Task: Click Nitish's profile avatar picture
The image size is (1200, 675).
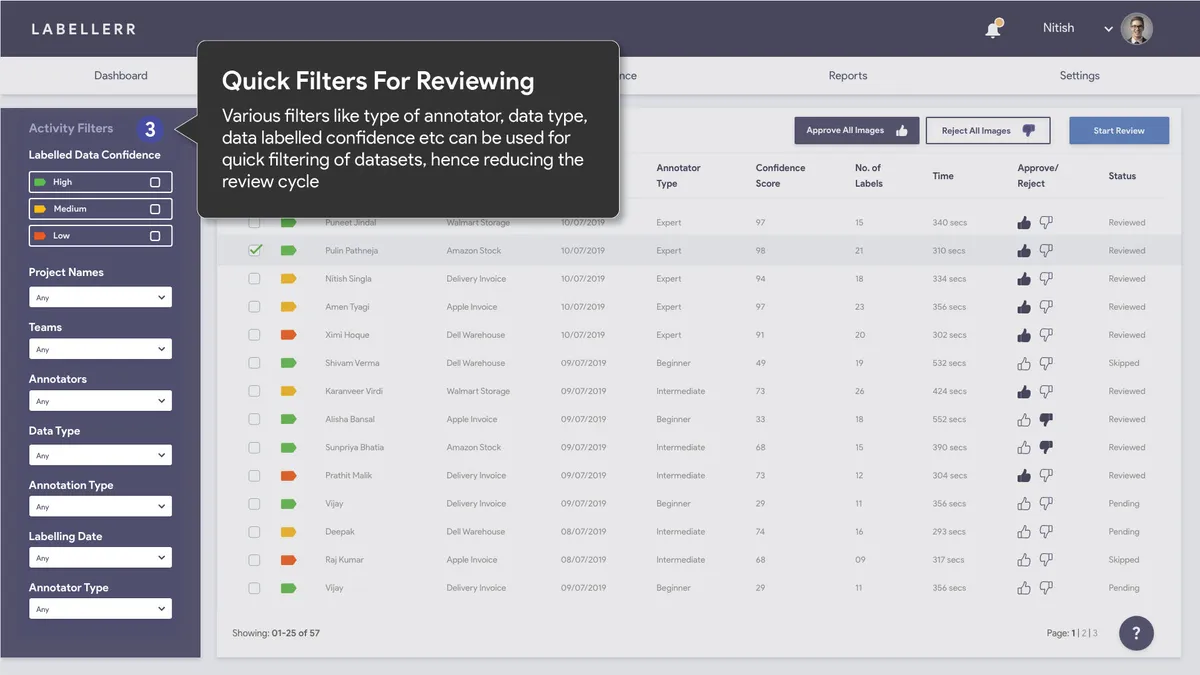Action: pos(1137,29)
